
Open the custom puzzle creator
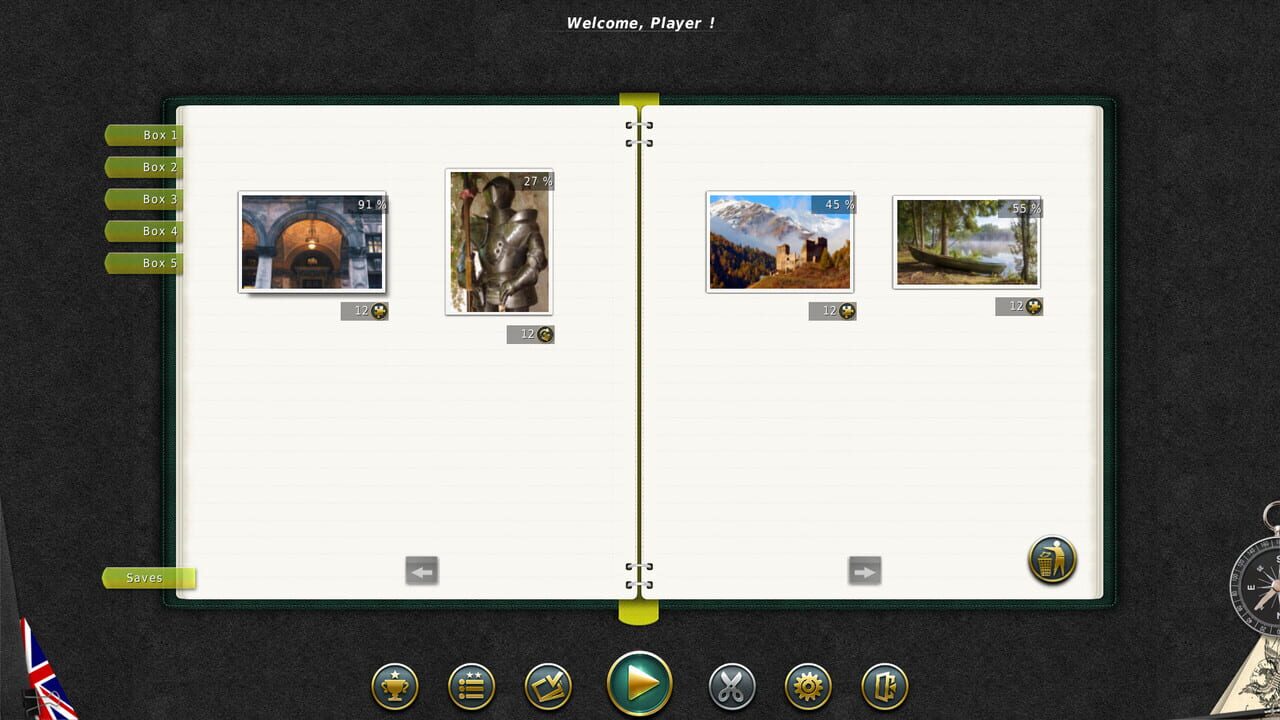click(x=548, y=686)
